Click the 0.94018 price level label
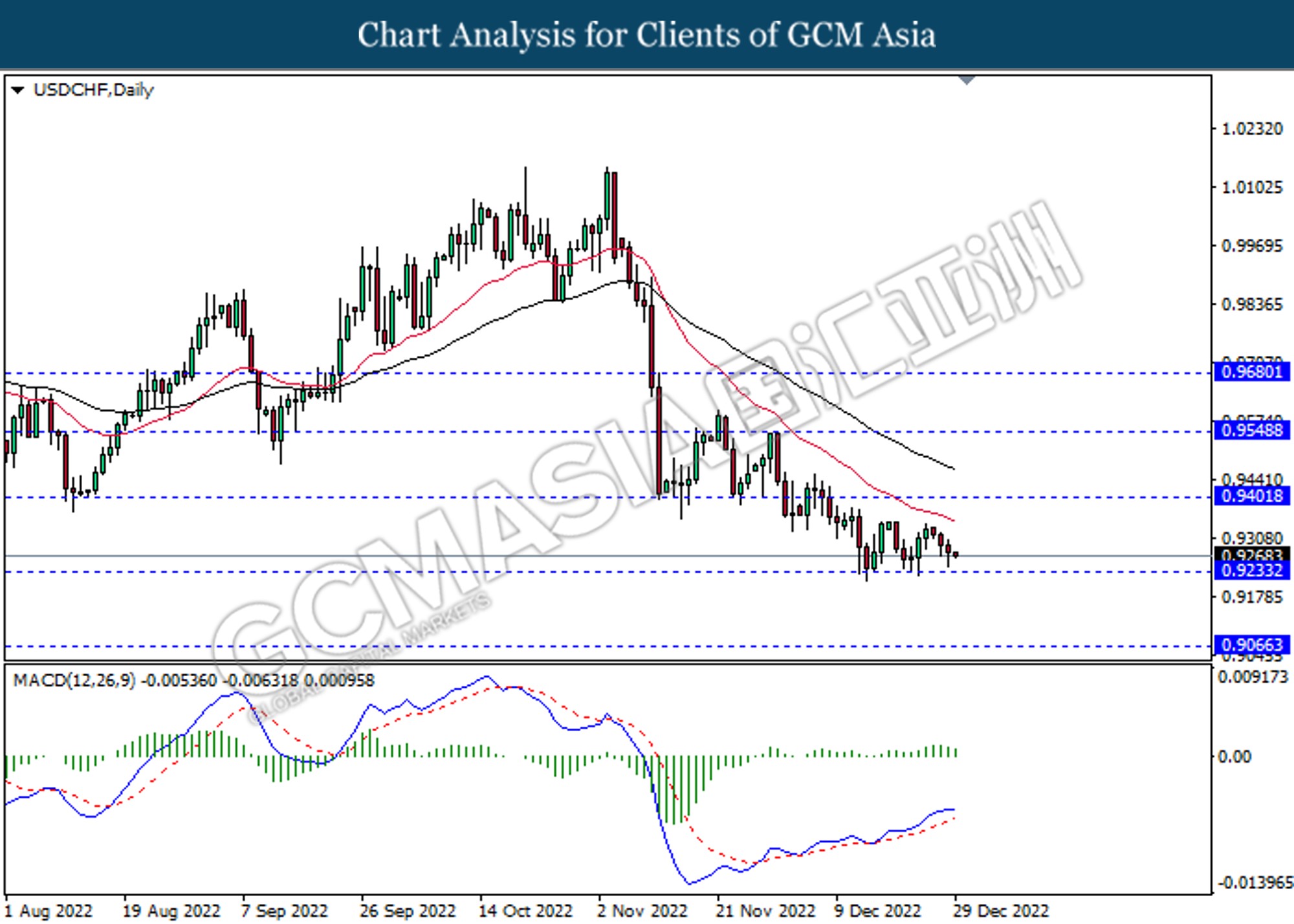Viewport: 1294px width, 924px height. pos(1252,496)
